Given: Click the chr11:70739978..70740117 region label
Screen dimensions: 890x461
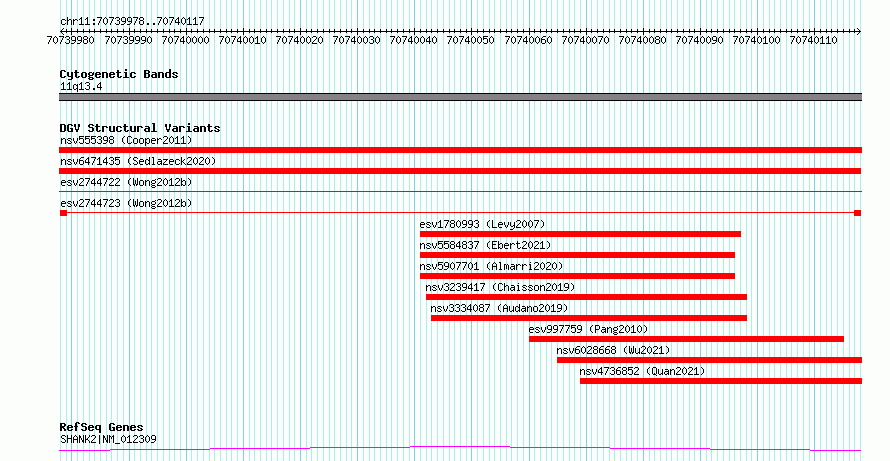Looking at the screenshot, I should pyautogui.click(x=132, y=21).
